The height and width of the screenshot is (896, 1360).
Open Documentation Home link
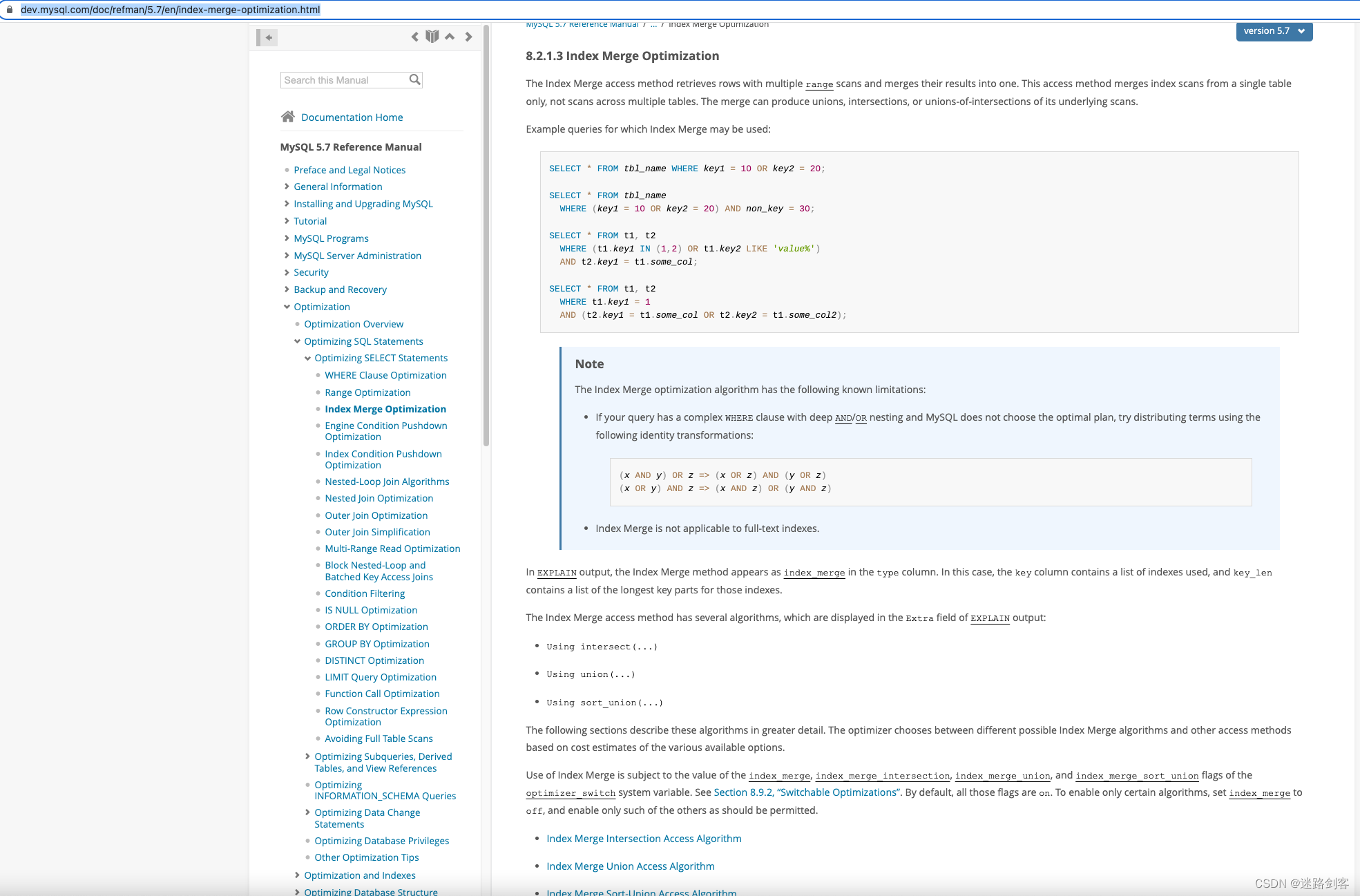click(x=352, y=117)
